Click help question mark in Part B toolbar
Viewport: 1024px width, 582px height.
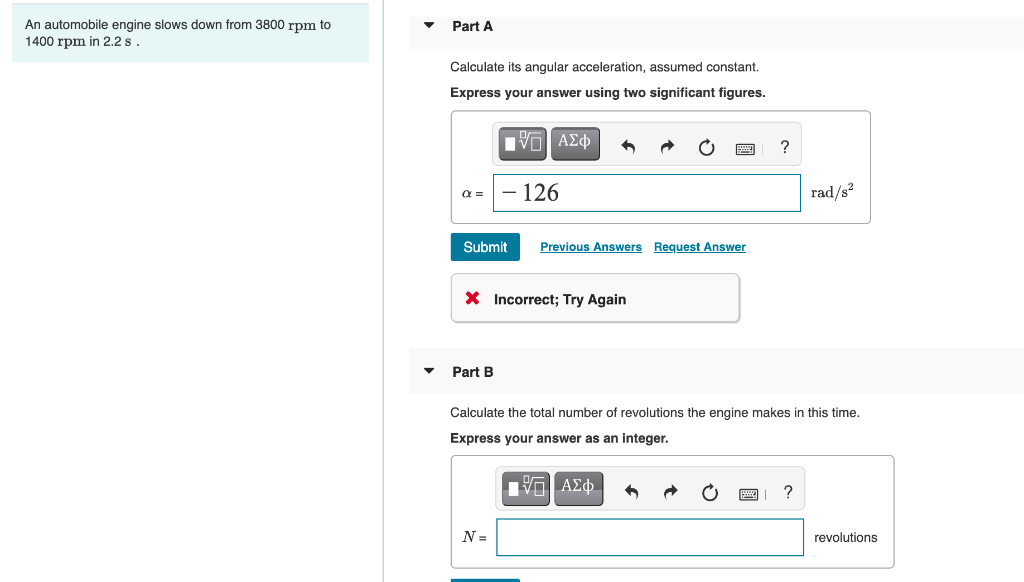788,492
